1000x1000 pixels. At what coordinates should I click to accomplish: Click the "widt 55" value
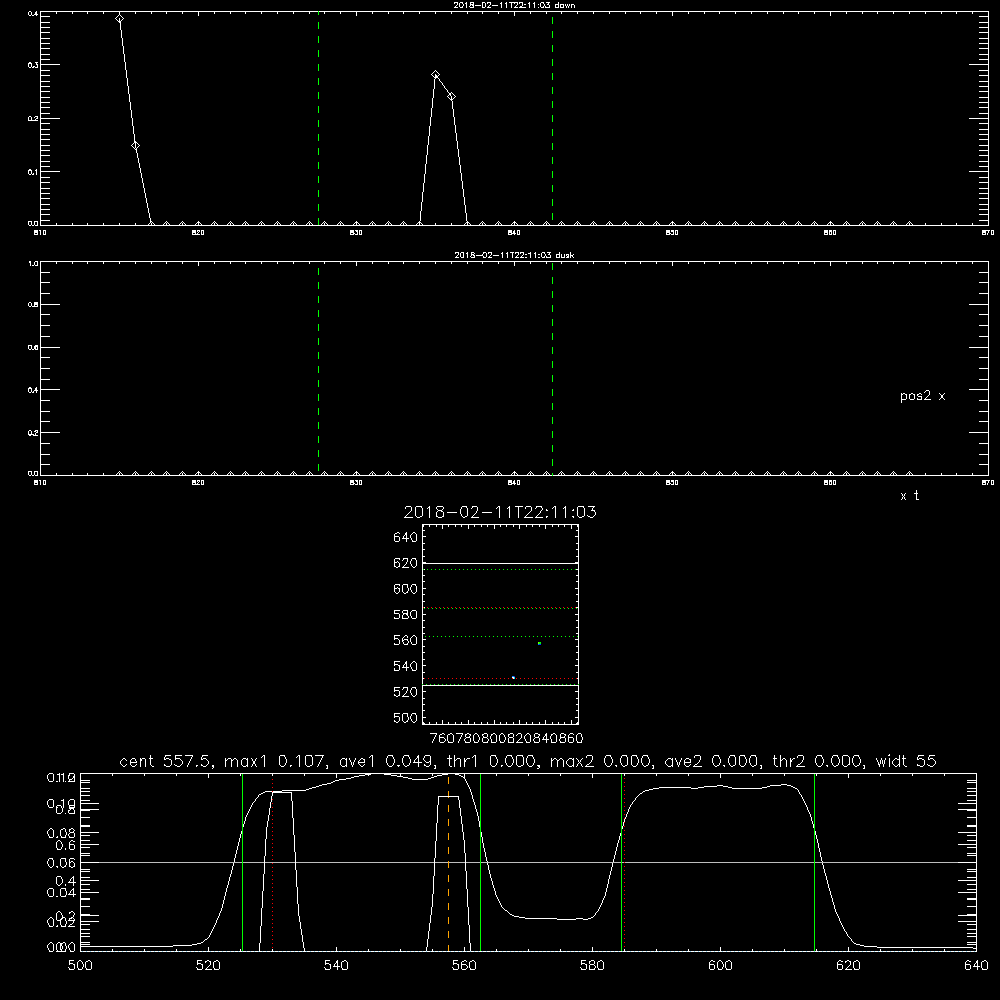point(906,761)
